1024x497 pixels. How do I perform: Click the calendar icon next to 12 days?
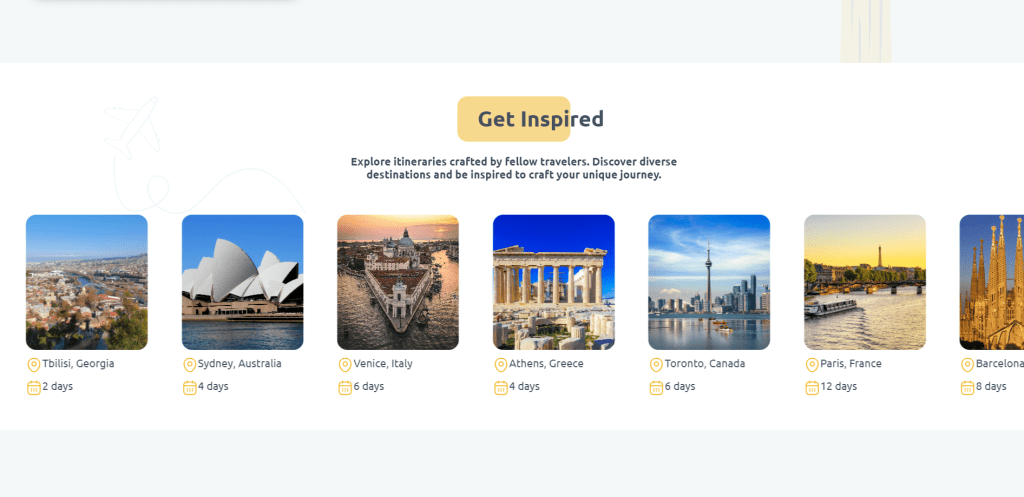812,388
